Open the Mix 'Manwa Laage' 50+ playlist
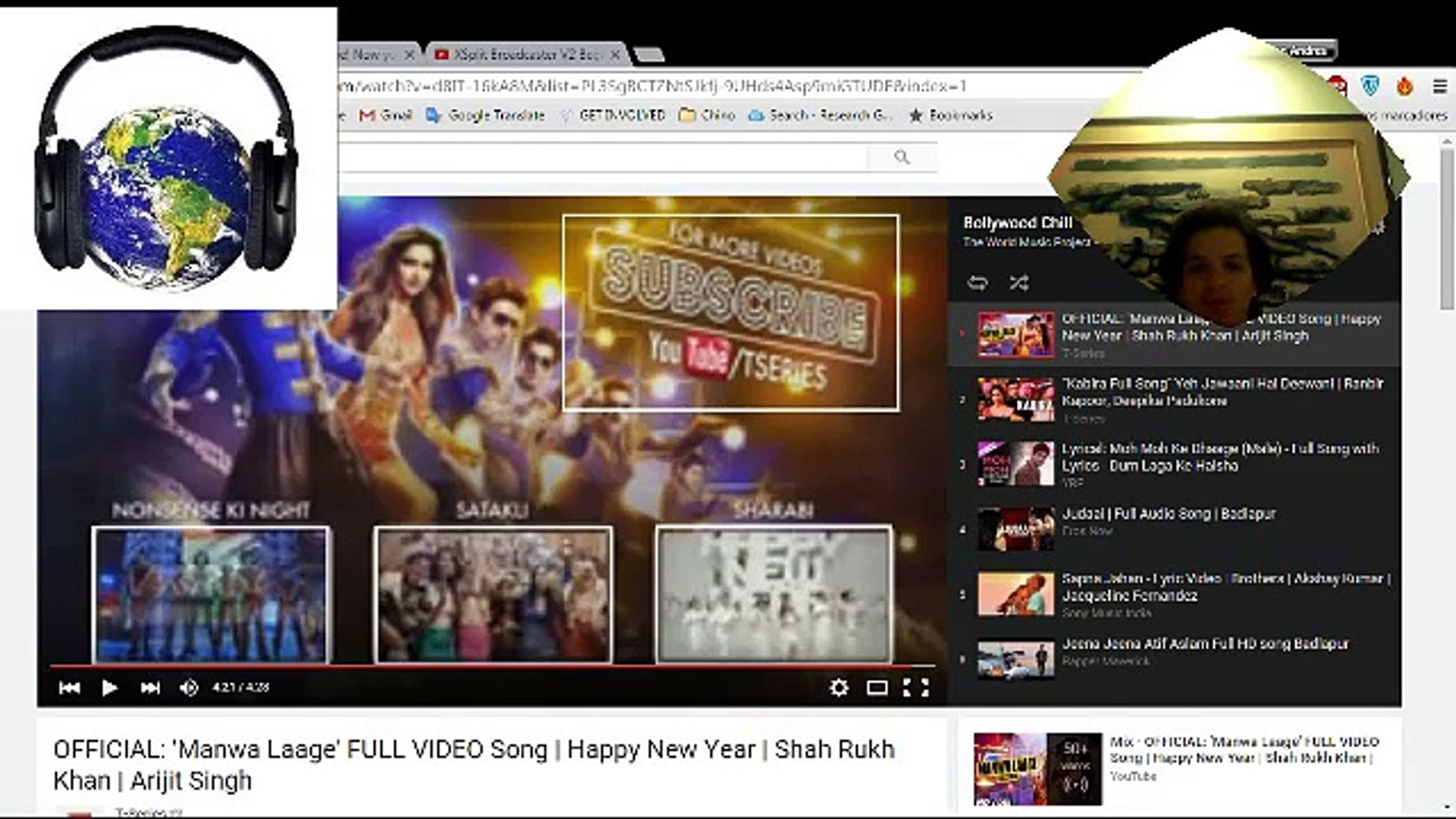Viewport: 1456px width, 819px height. (1037, 767)
